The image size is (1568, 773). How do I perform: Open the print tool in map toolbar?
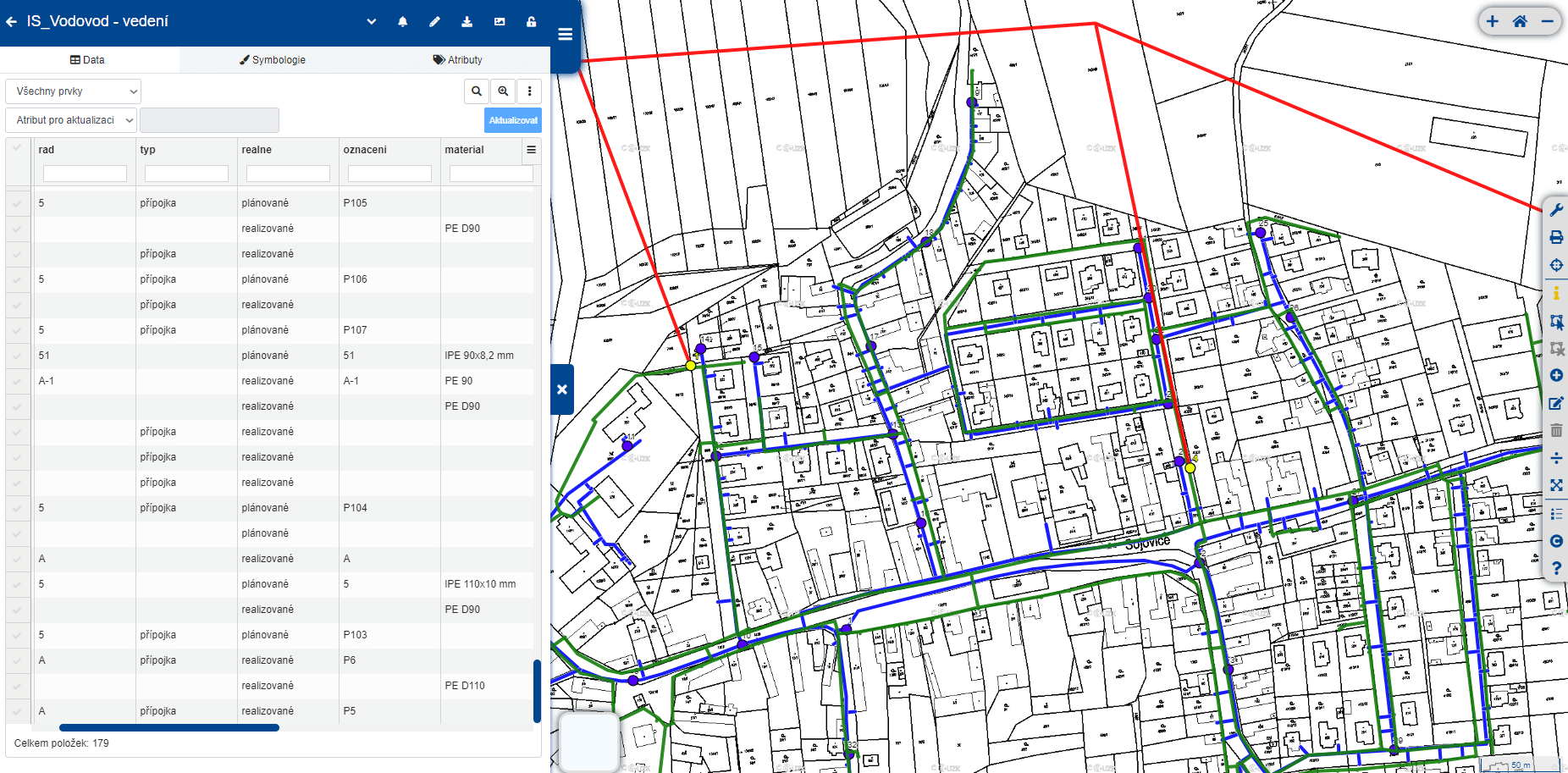(1556, 238)
